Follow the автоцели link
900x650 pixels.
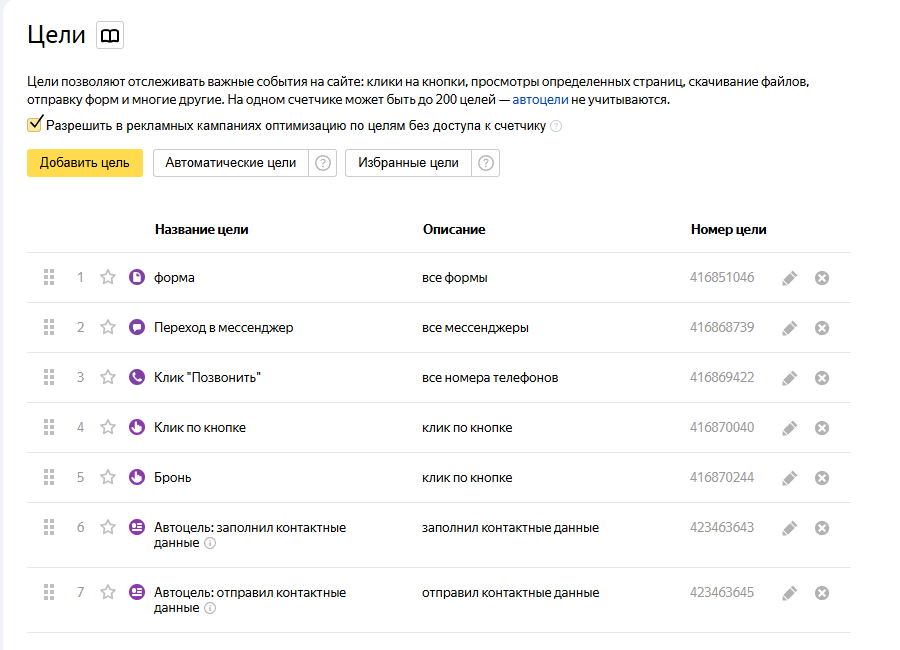[x=540, y=100]
